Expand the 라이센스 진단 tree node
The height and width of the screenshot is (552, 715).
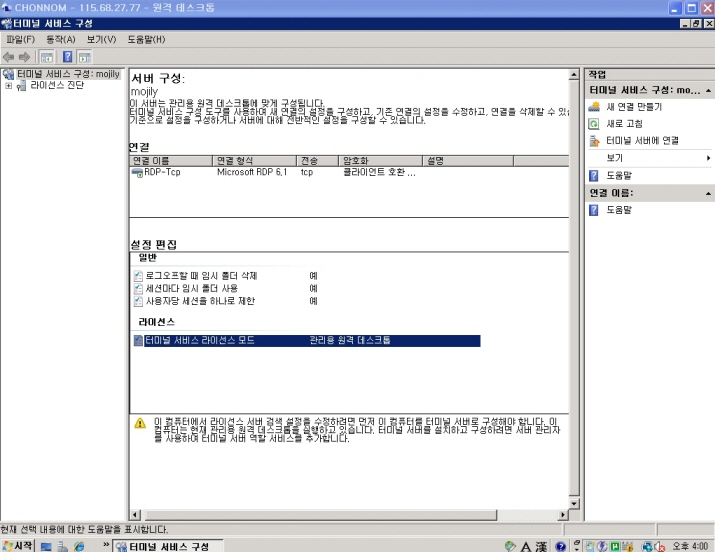coord(9,86)
